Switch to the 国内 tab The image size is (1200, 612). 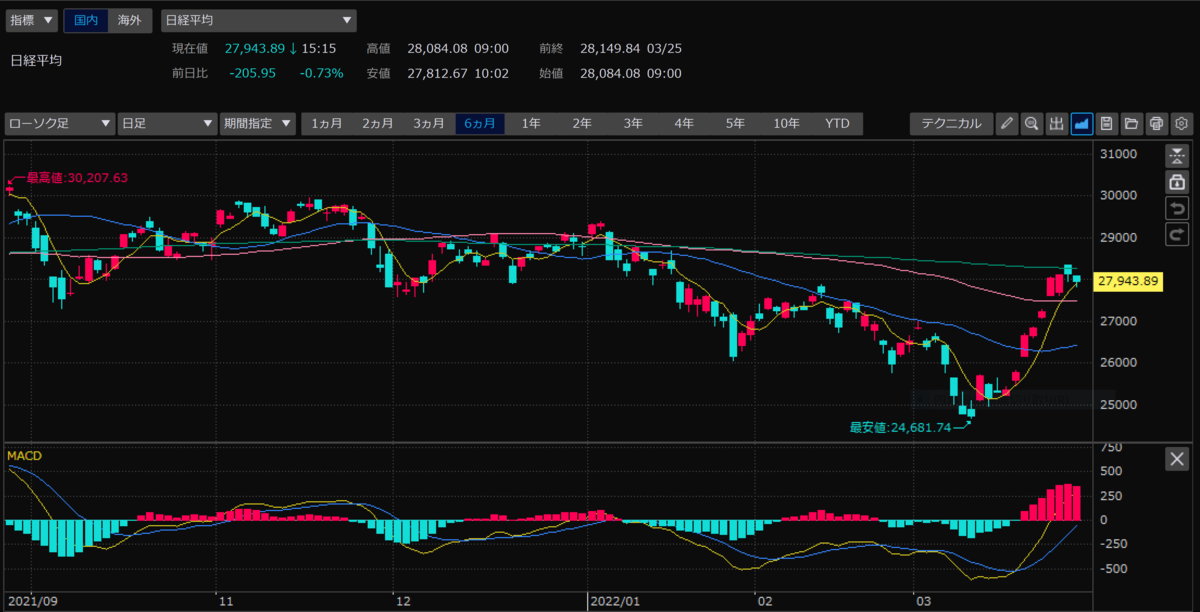coord(85,19)
